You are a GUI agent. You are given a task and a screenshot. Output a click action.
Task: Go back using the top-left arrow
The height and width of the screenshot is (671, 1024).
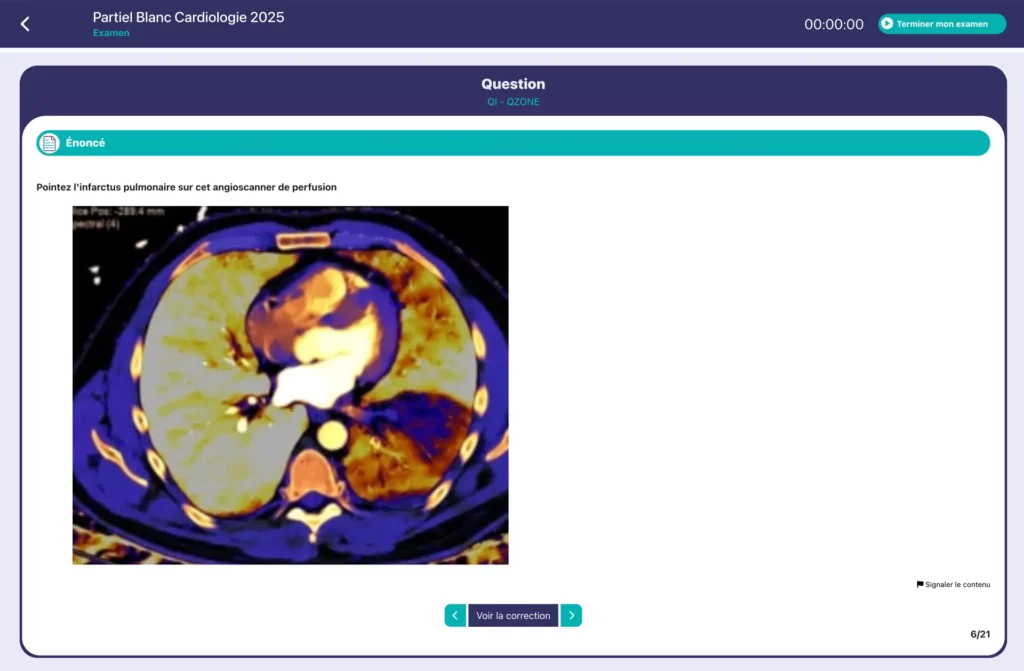pos(25,24)
